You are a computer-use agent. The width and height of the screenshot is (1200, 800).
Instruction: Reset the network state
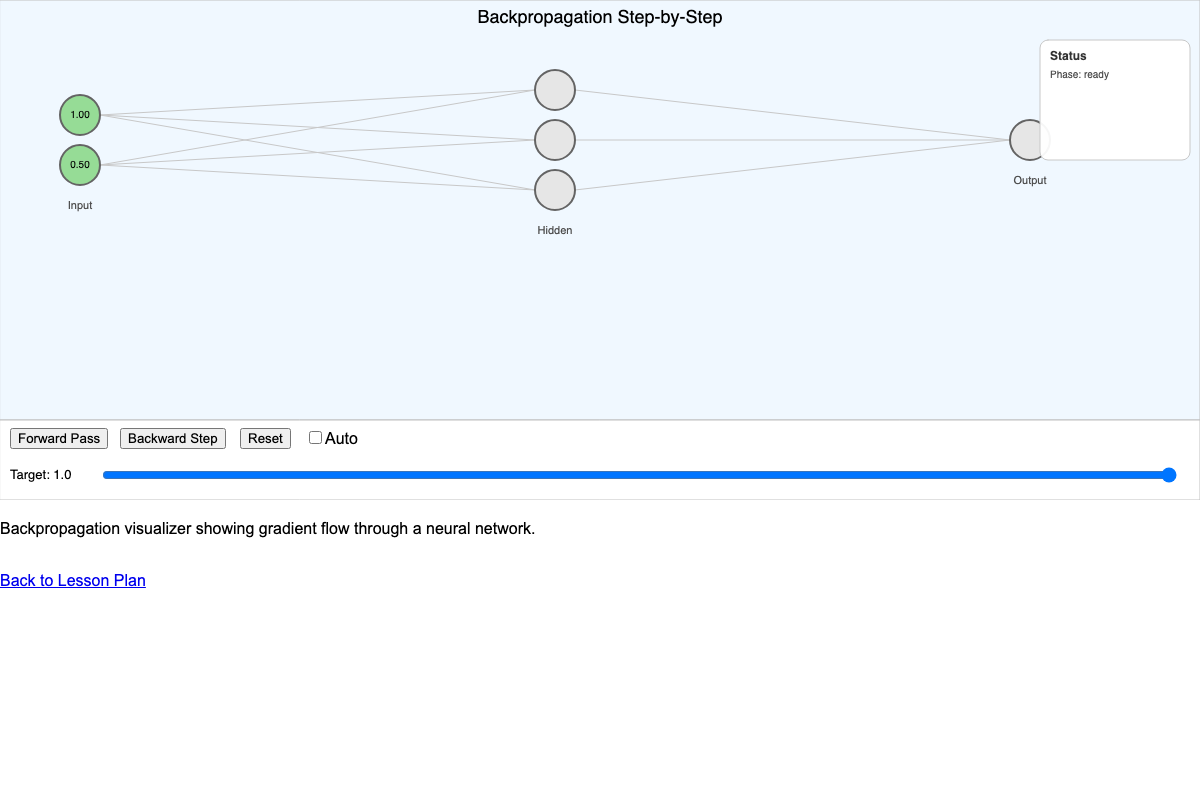point(265,438)
